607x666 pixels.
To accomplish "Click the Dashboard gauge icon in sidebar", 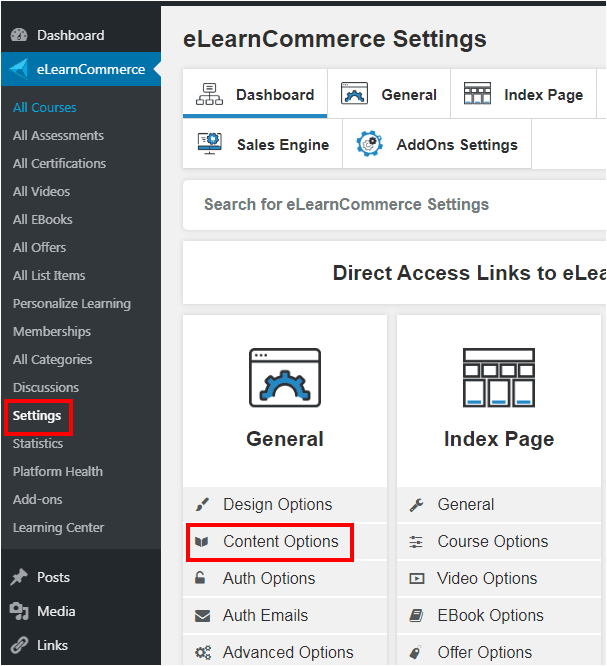I will [19, 35].
